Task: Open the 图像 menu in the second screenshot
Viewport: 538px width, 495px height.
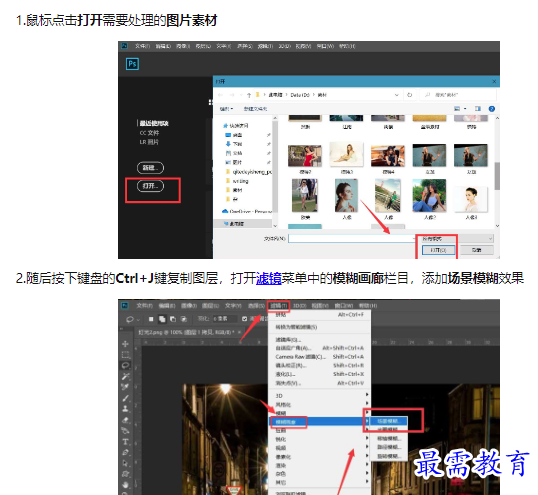Action: [x=189, y=306]
